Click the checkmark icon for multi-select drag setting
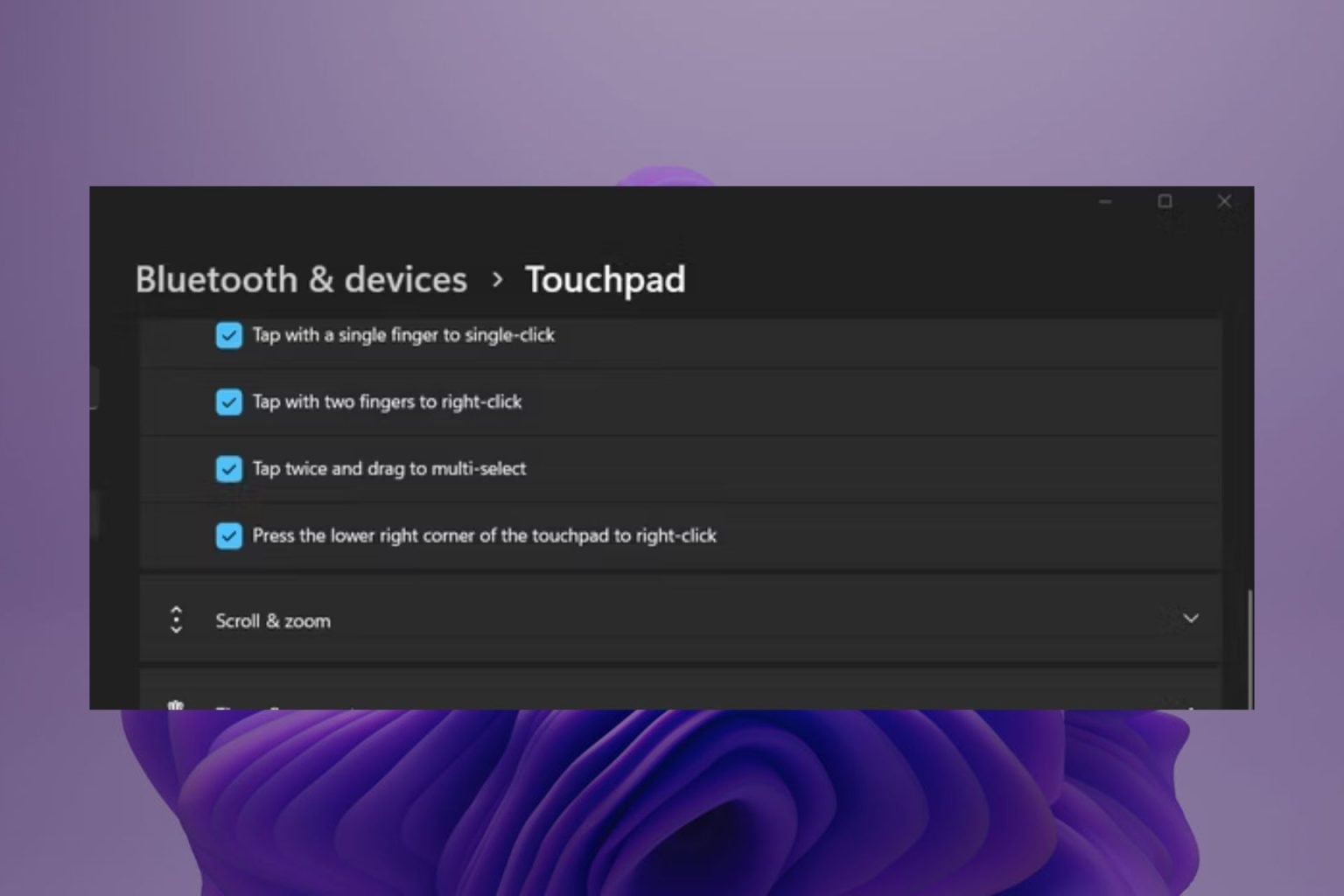Image resolution: width=1344 pixels, height=896 pixels. click(228, 469)
